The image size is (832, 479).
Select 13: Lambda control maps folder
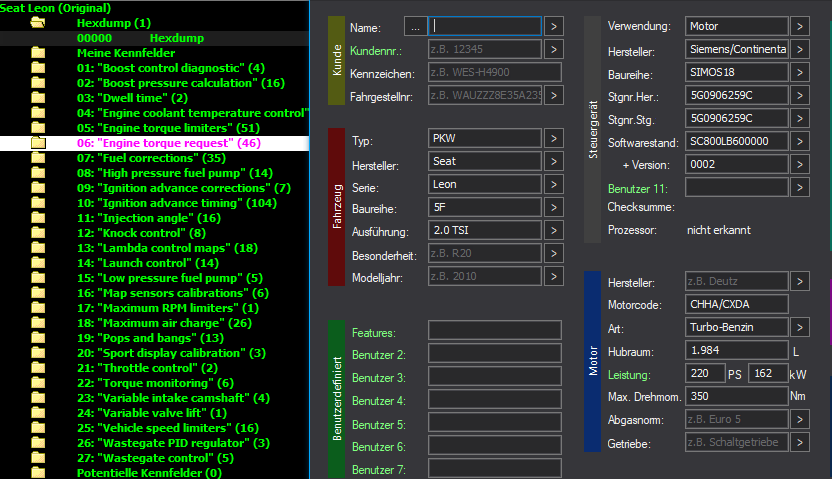click(167, 248)
